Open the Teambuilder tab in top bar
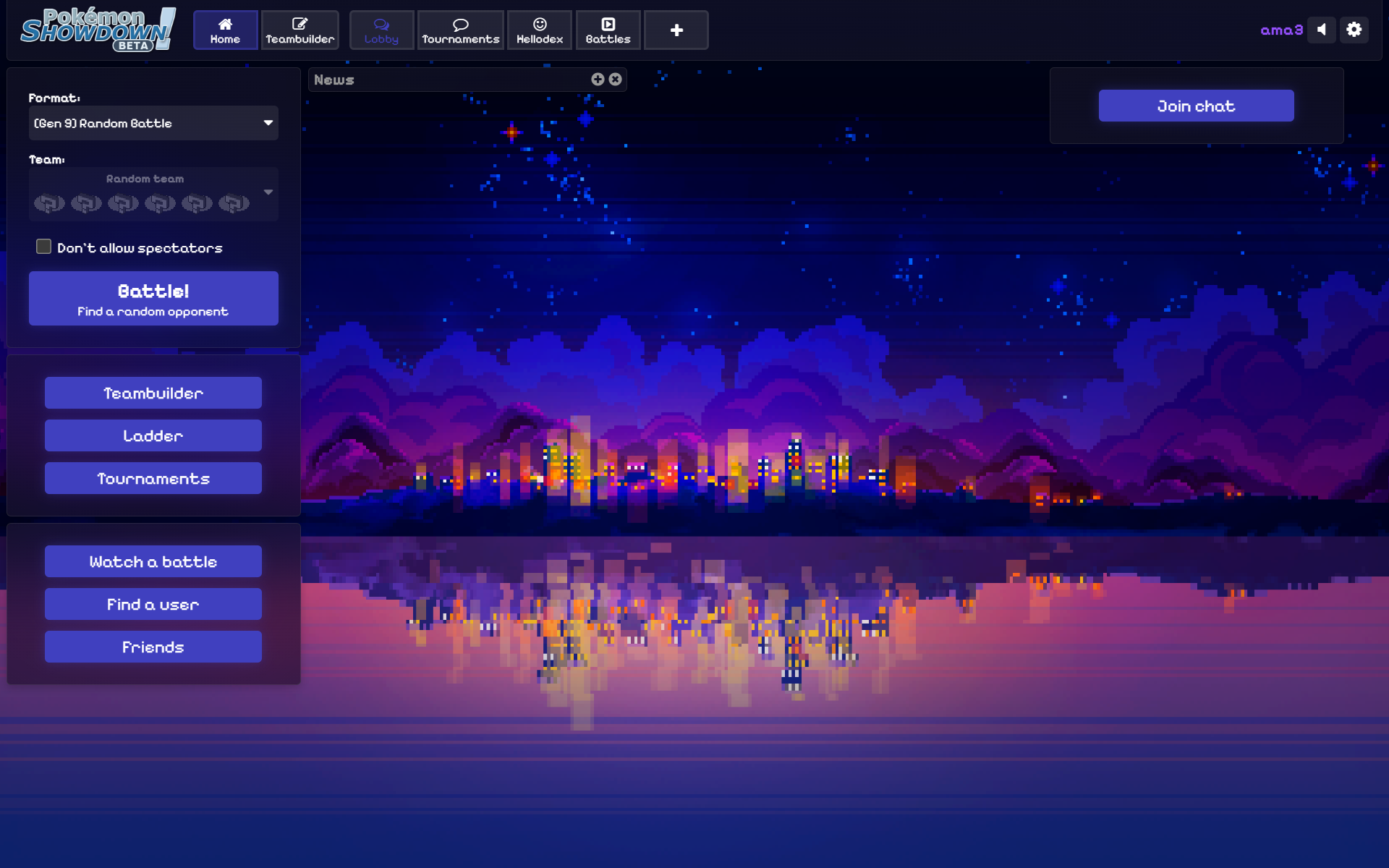 pyautogui.click(x=300, y=30)
